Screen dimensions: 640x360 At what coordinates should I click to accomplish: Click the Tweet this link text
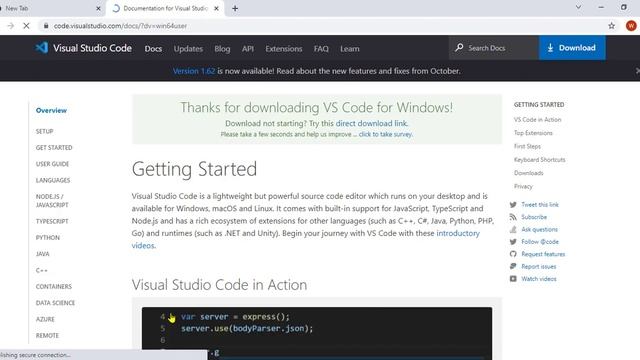[540, 204]
